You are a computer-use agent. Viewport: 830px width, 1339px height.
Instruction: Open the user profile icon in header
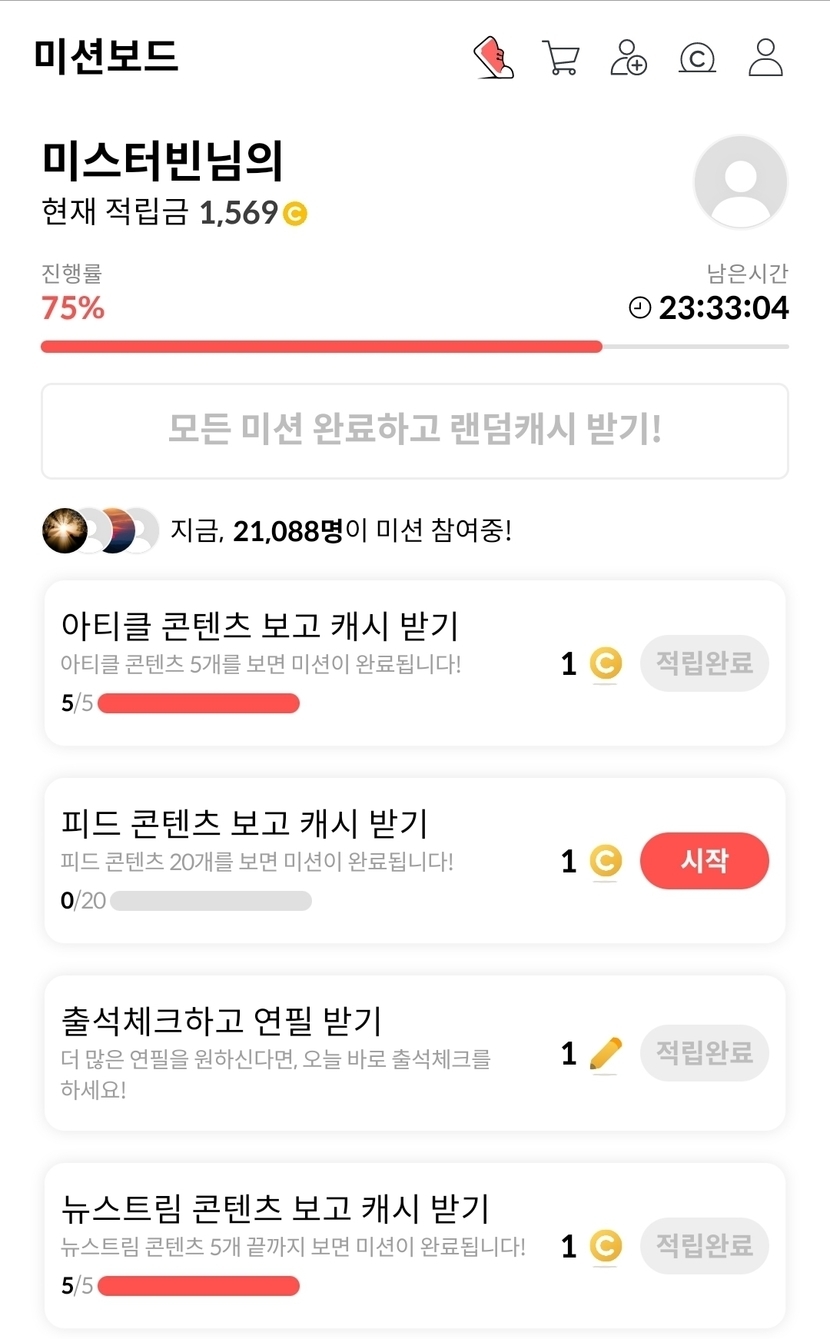[x=765, y=57]
